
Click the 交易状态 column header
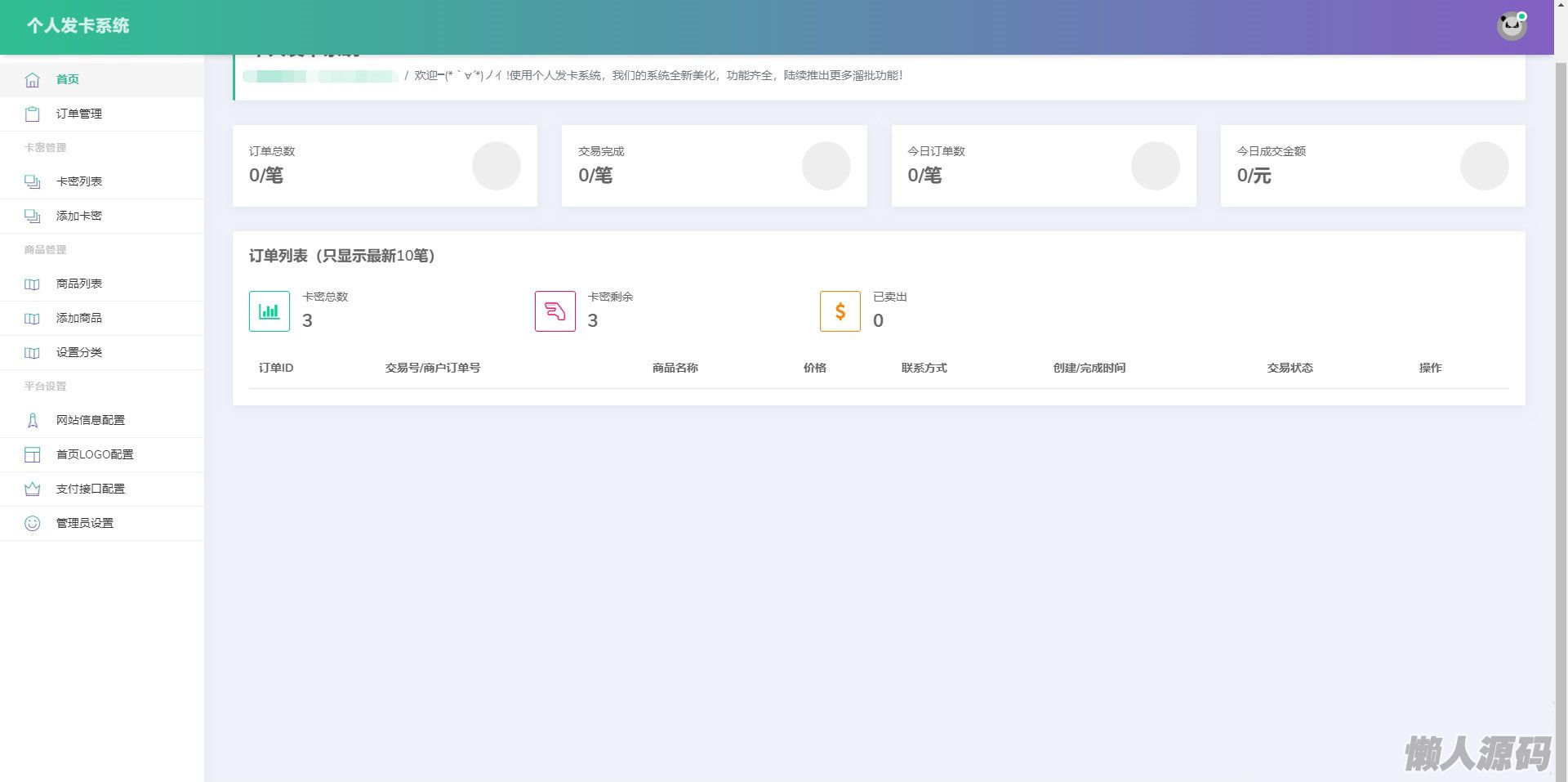[x=1290, y=368]
